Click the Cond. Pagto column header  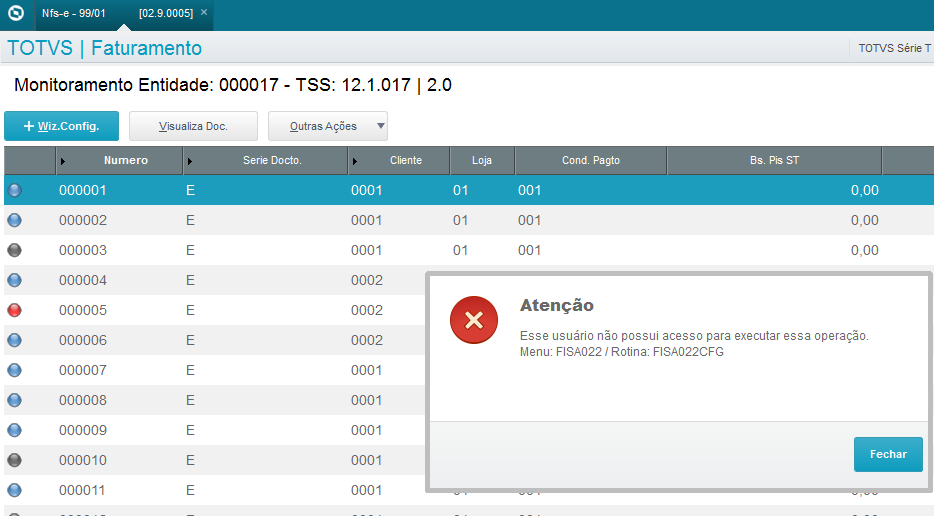(591, 160)
